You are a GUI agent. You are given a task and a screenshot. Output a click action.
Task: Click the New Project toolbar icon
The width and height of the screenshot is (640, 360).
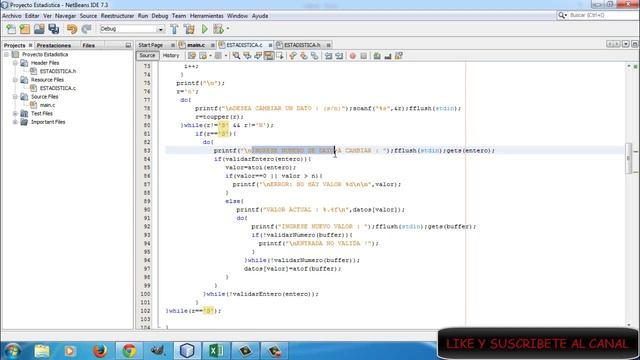[x=25, y=29]
